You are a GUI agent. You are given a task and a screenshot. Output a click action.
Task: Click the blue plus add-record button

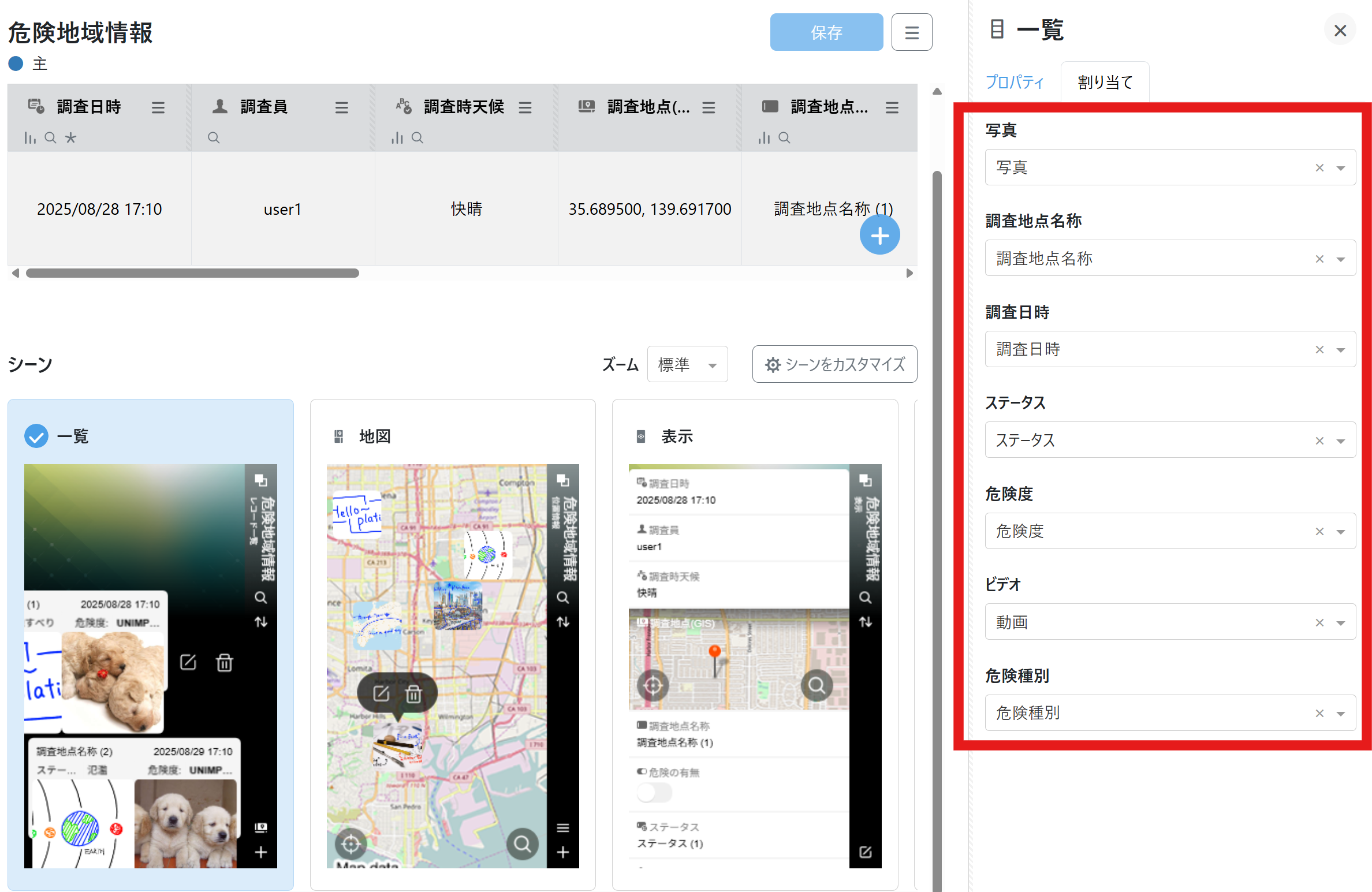[x=879, y=236]
